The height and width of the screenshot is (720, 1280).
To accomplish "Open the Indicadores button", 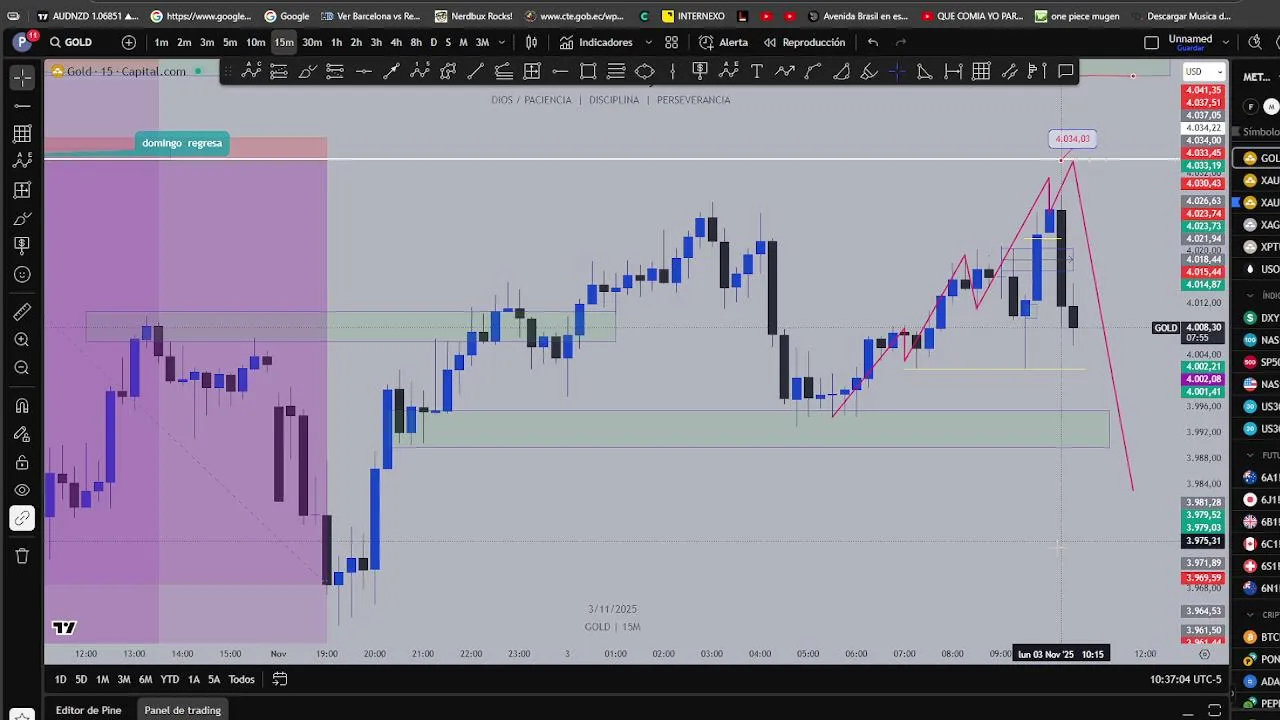I will 597,42.
